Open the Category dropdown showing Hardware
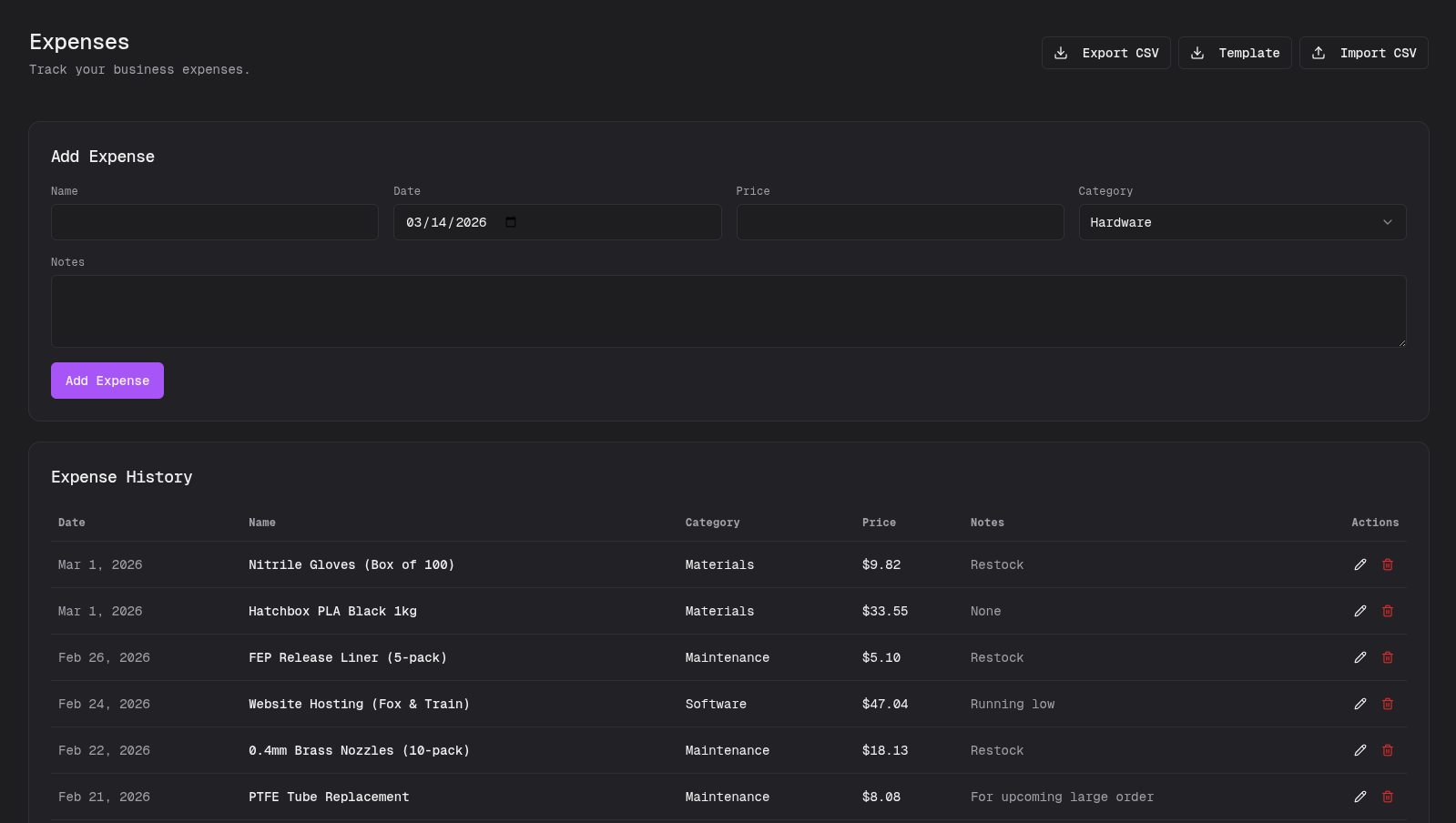The image size is (1456, 823). coord(1242,222)
